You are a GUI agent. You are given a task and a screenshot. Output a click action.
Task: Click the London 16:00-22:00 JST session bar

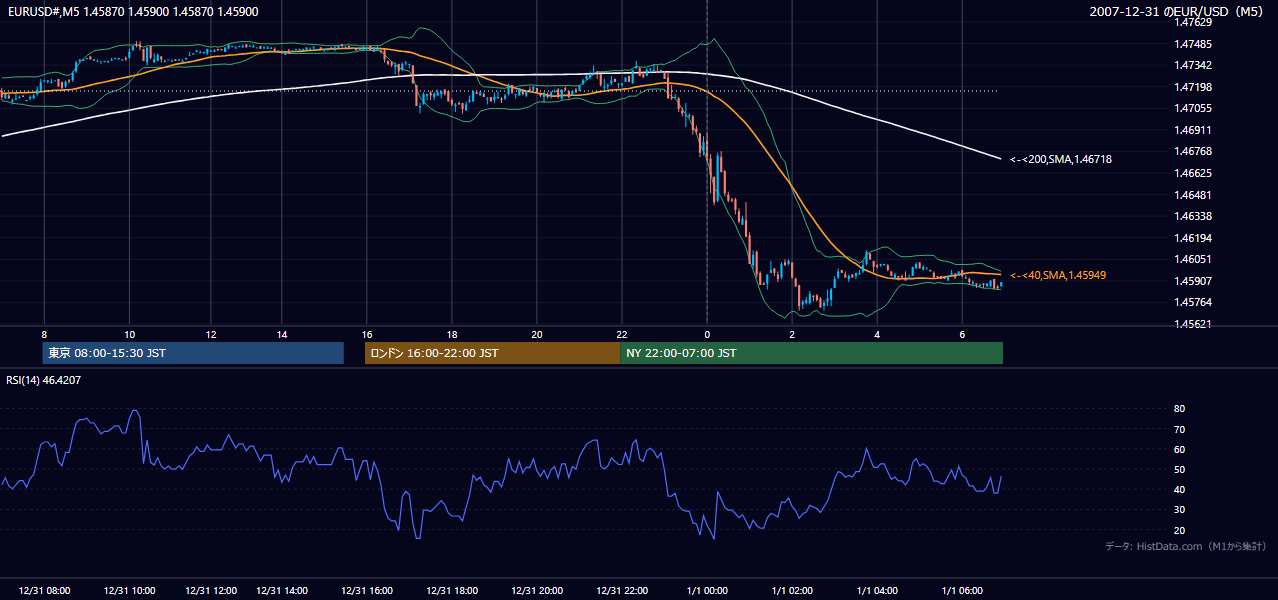[x=492, y=353]
